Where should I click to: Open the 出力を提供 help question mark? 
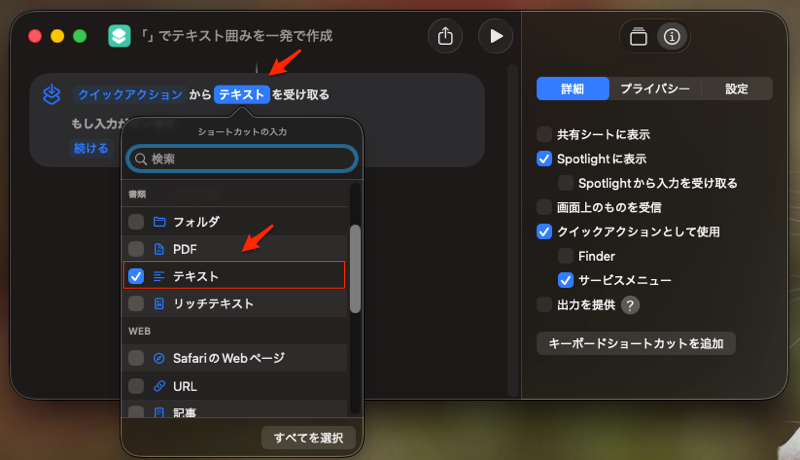click(630, 305)
